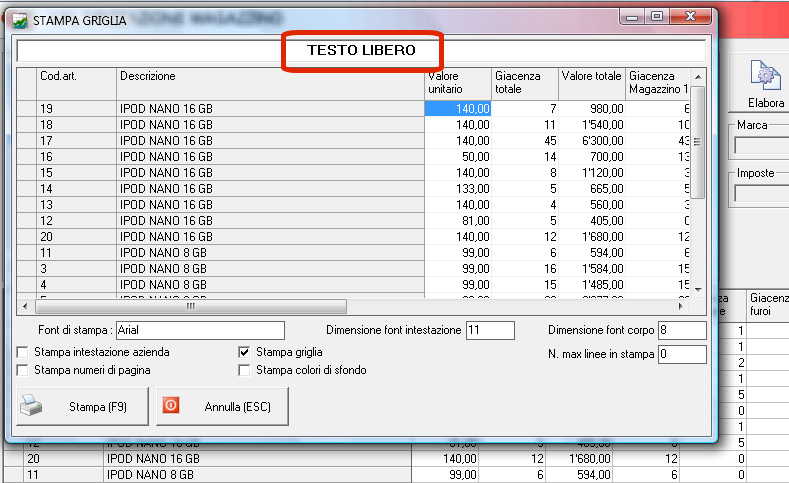The height and width of the screenshot is (483, 789).
Task: Click the printer icon on Stampa button
Action: click(x=31, y=406)
